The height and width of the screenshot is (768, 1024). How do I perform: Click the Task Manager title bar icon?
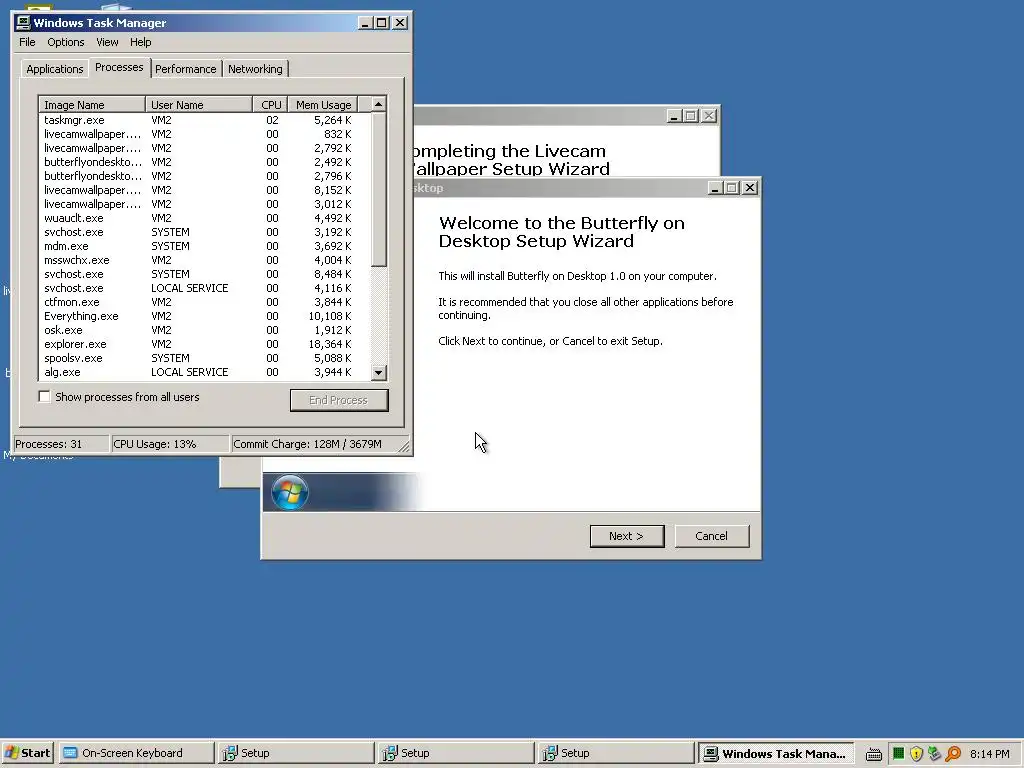23,23
